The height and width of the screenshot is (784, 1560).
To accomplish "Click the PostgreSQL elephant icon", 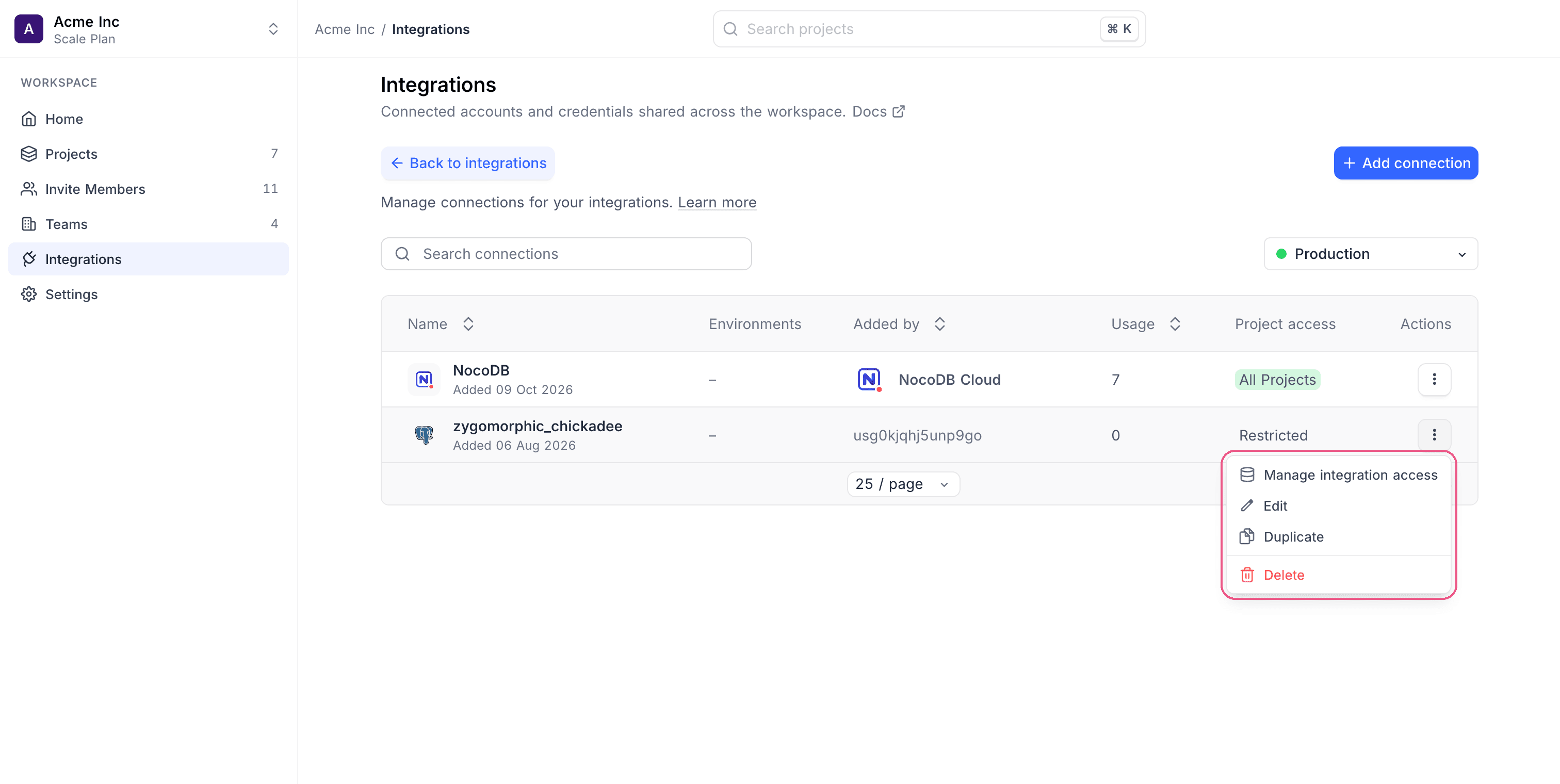I will coord(424,435).
